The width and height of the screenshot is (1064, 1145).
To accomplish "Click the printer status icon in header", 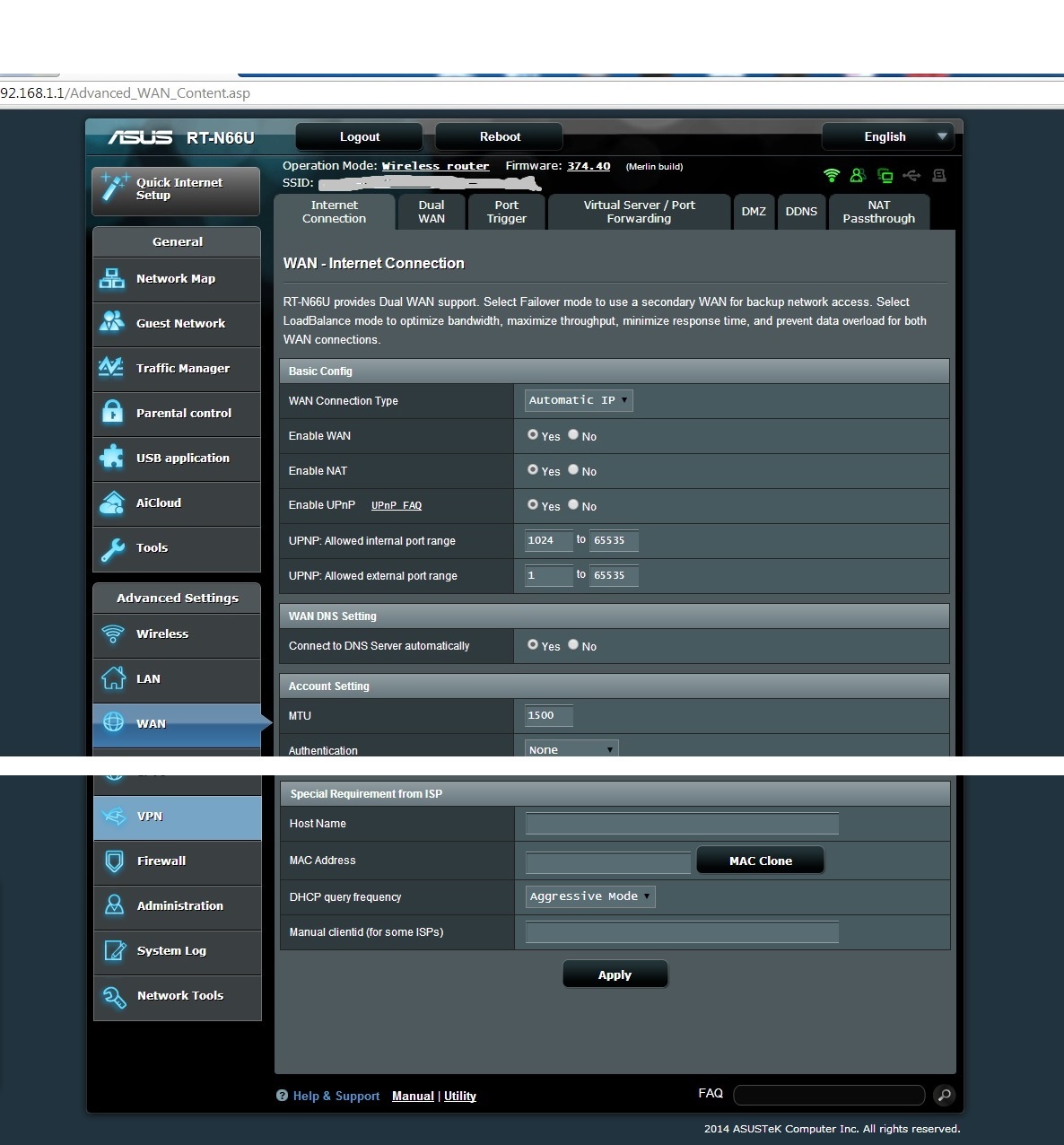I will [x=939, y=175].
